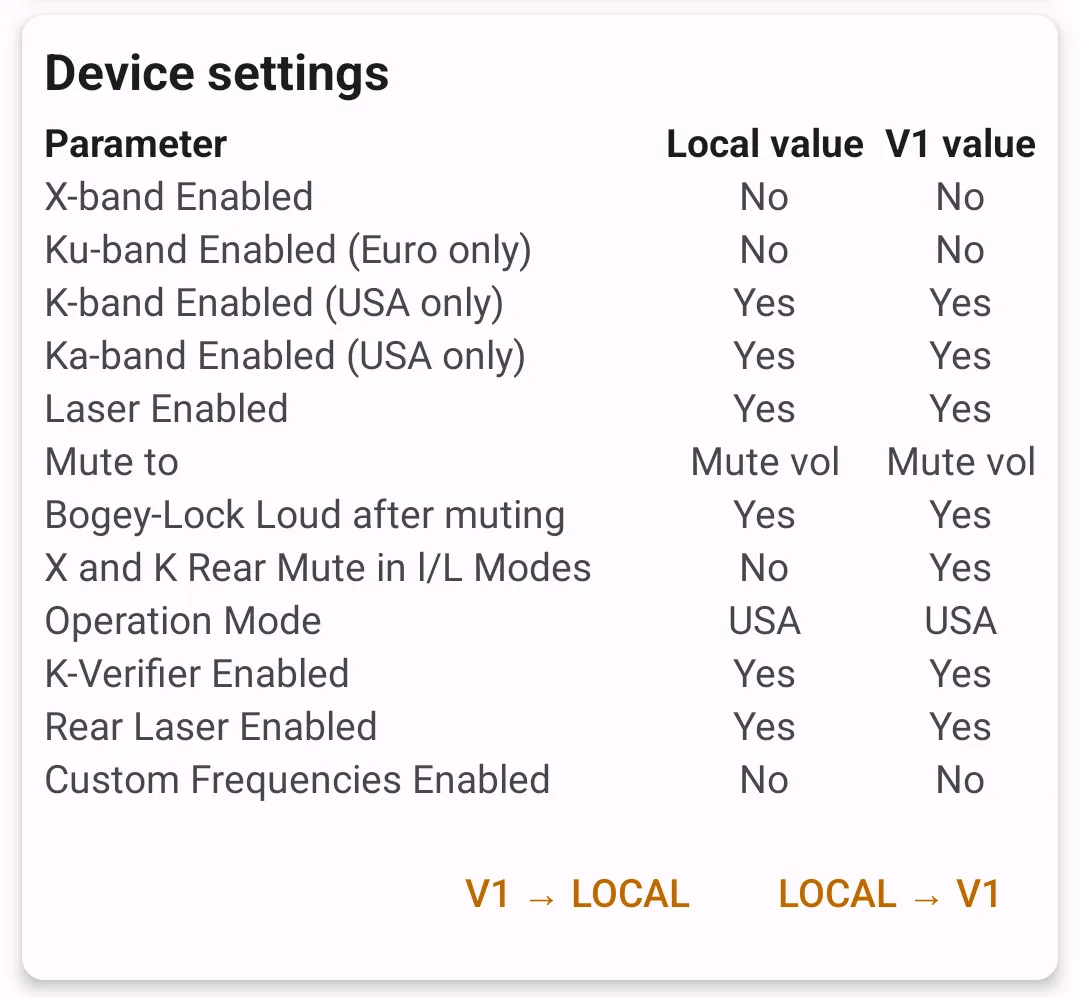1080x998 pixels.
Task: Select the X-band Enabled parameter label
Action: (x=179, y=197)
